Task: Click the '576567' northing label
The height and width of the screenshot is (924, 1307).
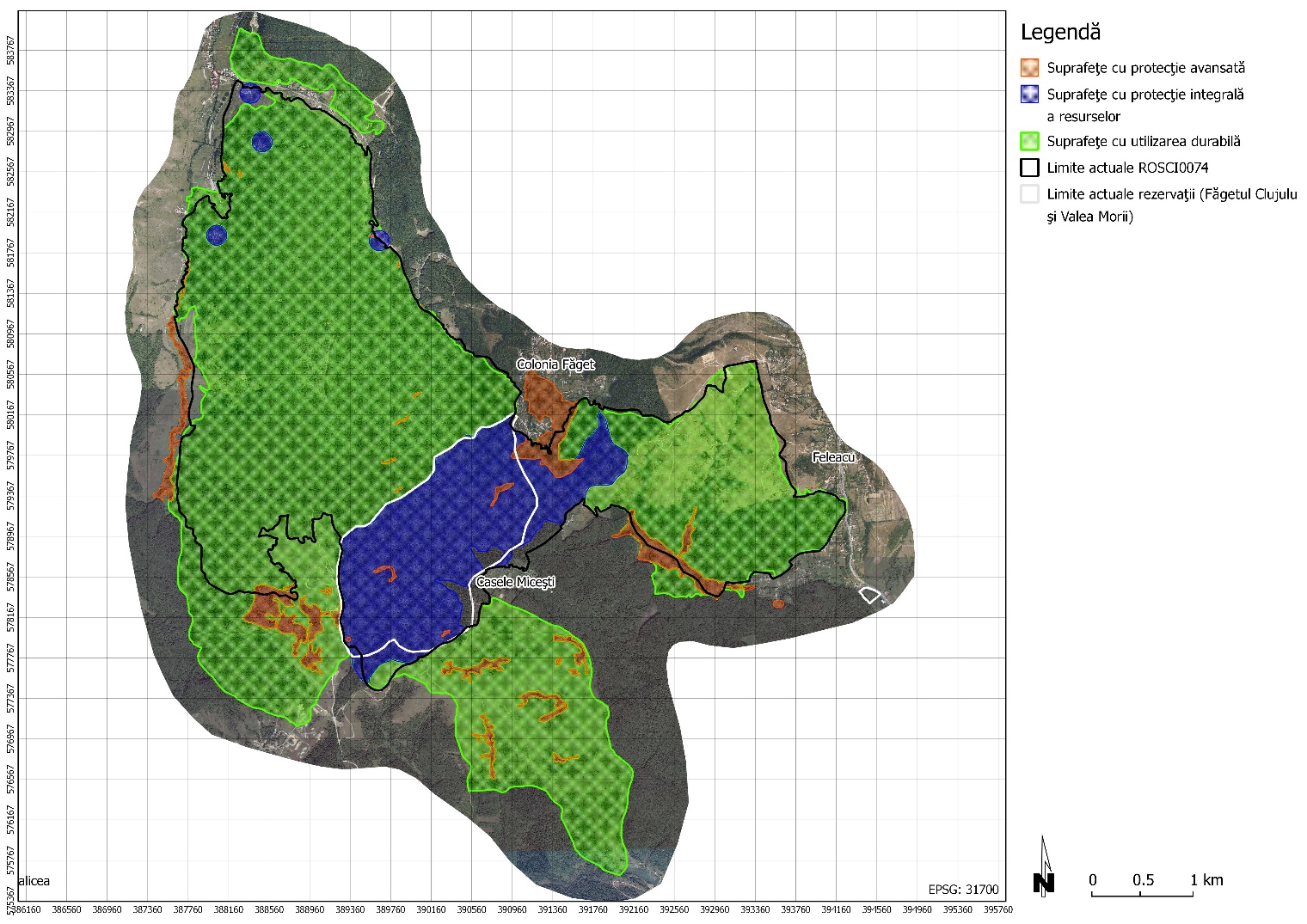Action: (10, 779)
